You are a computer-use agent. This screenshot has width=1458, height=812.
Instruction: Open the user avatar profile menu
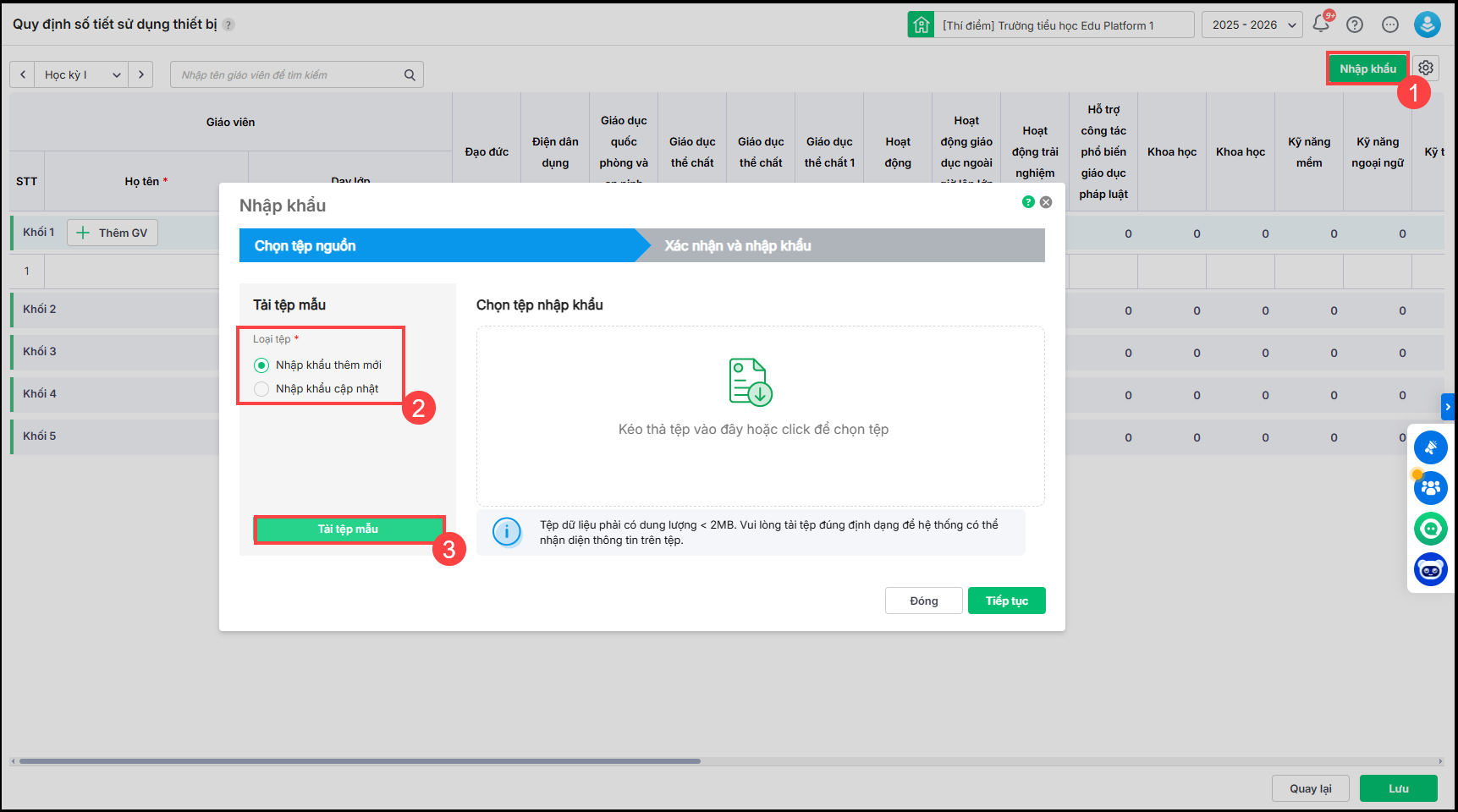1427,25
